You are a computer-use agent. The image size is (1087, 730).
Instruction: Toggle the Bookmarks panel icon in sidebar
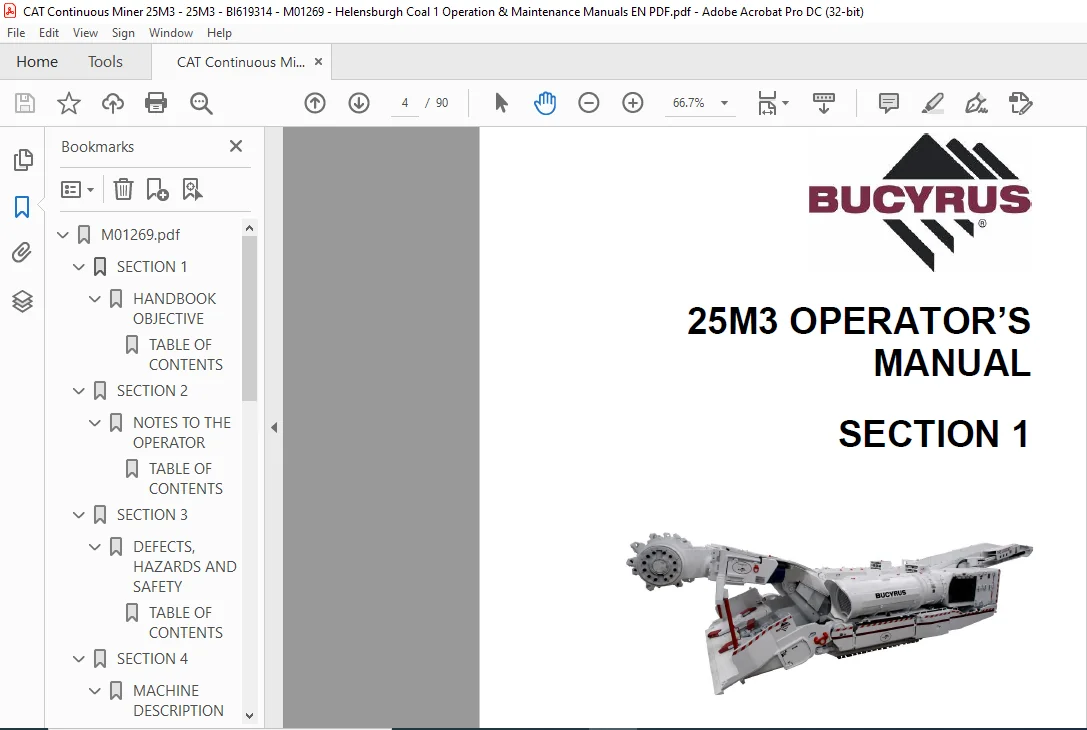(x=22, y=207)
